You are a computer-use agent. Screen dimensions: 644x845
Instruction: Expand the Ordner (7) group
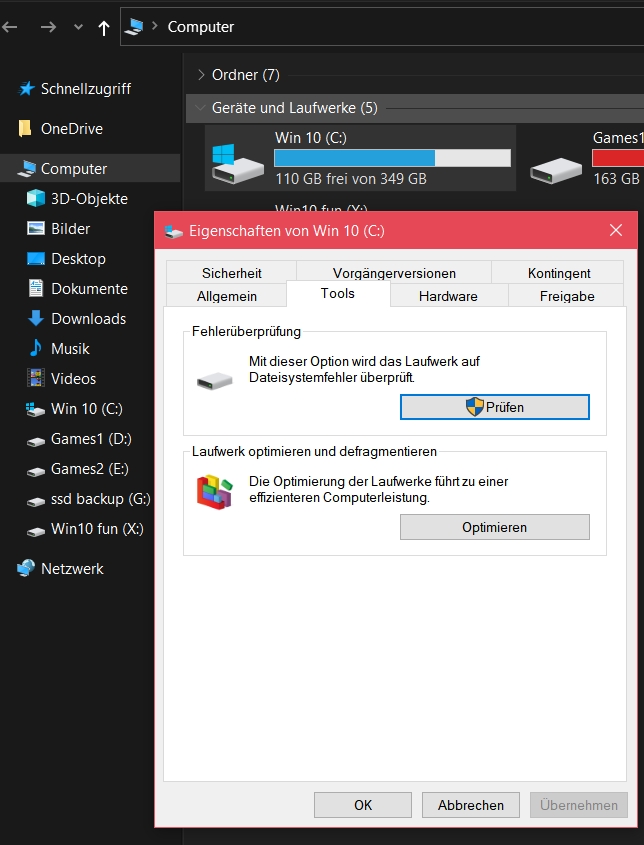pos(201,75)
